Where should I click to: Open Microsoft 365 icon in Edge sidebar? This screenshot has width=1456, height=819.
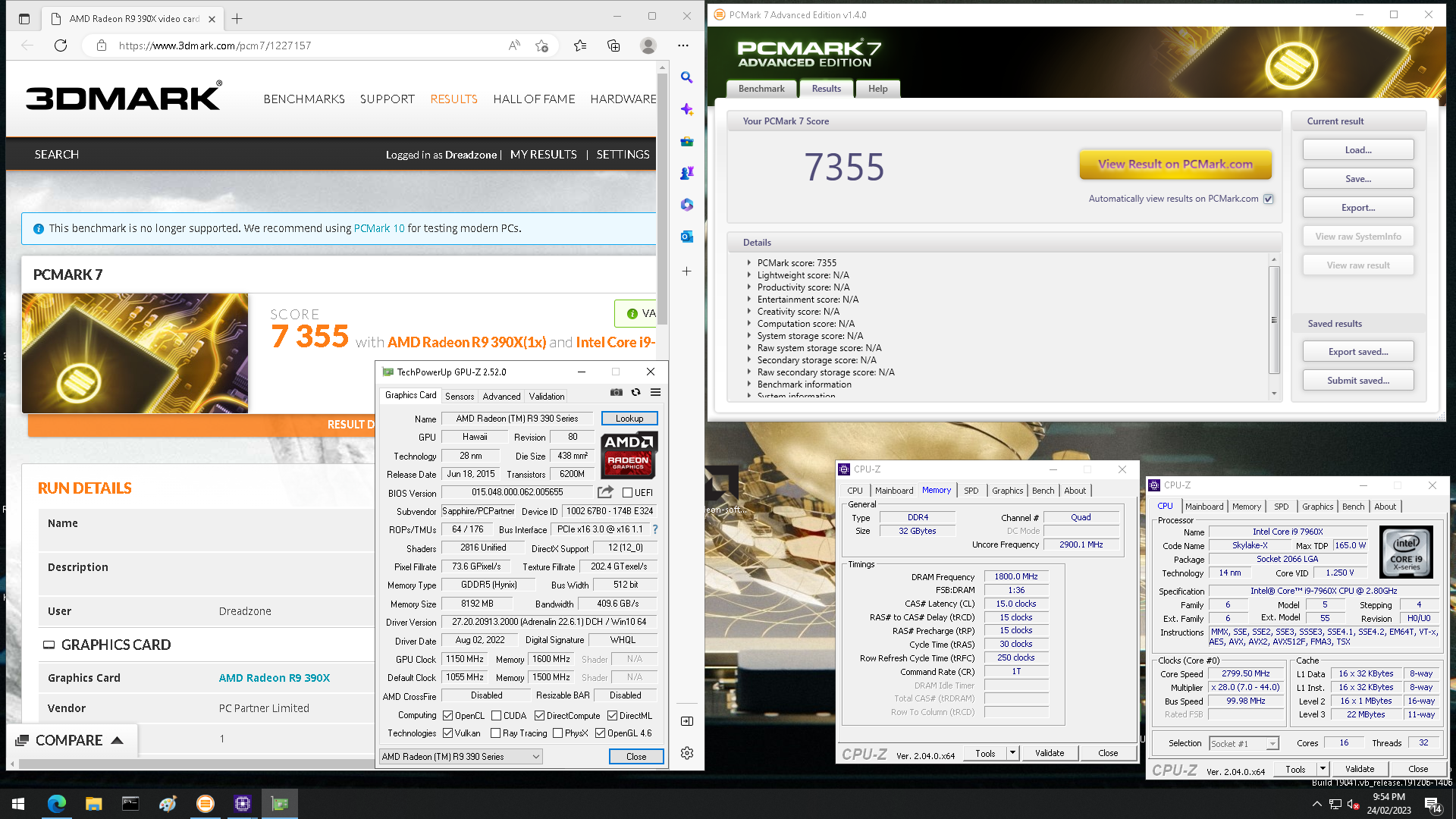tap(686, 205)
